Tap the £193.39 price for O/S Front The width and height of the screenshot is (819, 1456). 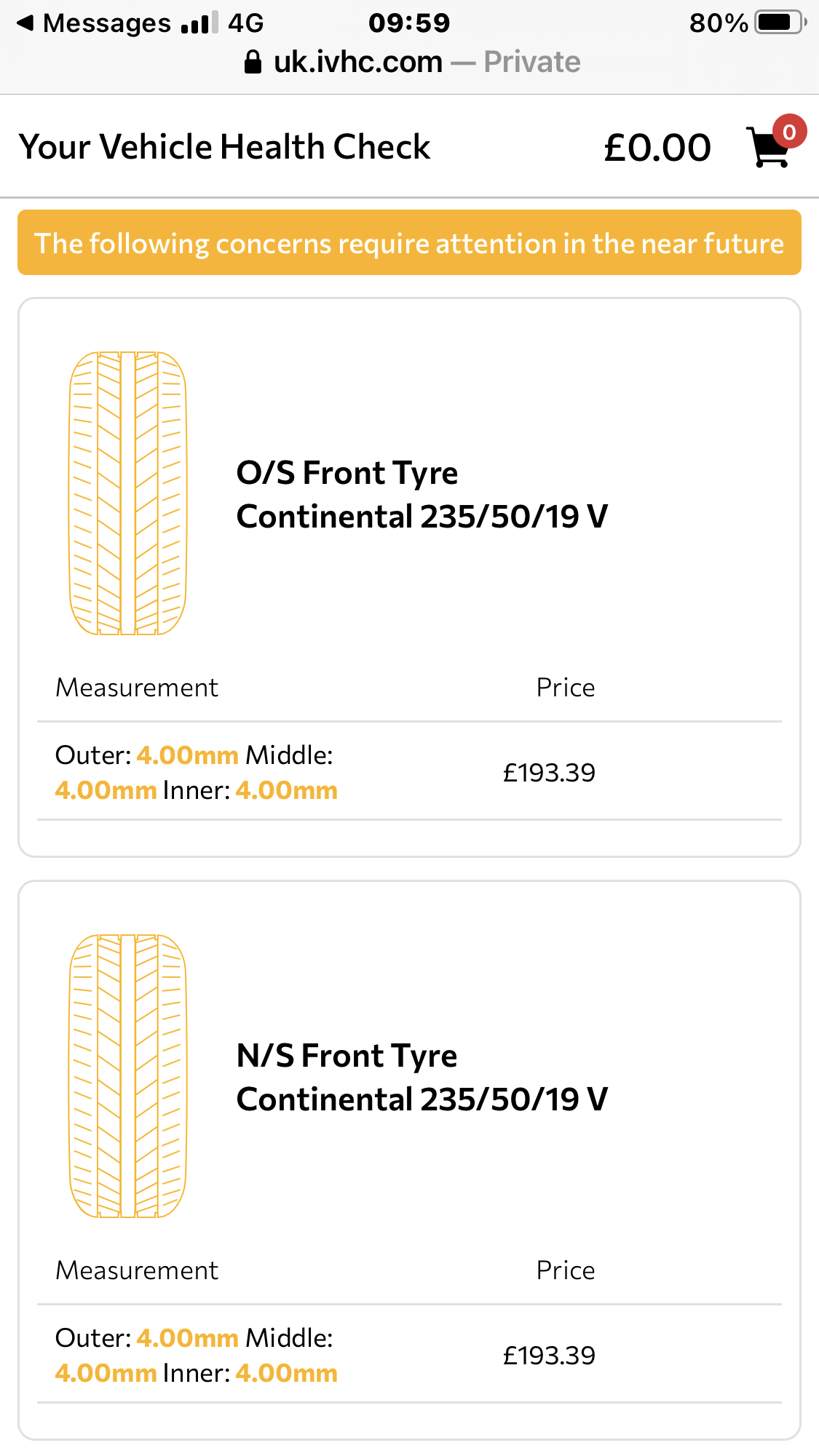click(x=549, y=773)
